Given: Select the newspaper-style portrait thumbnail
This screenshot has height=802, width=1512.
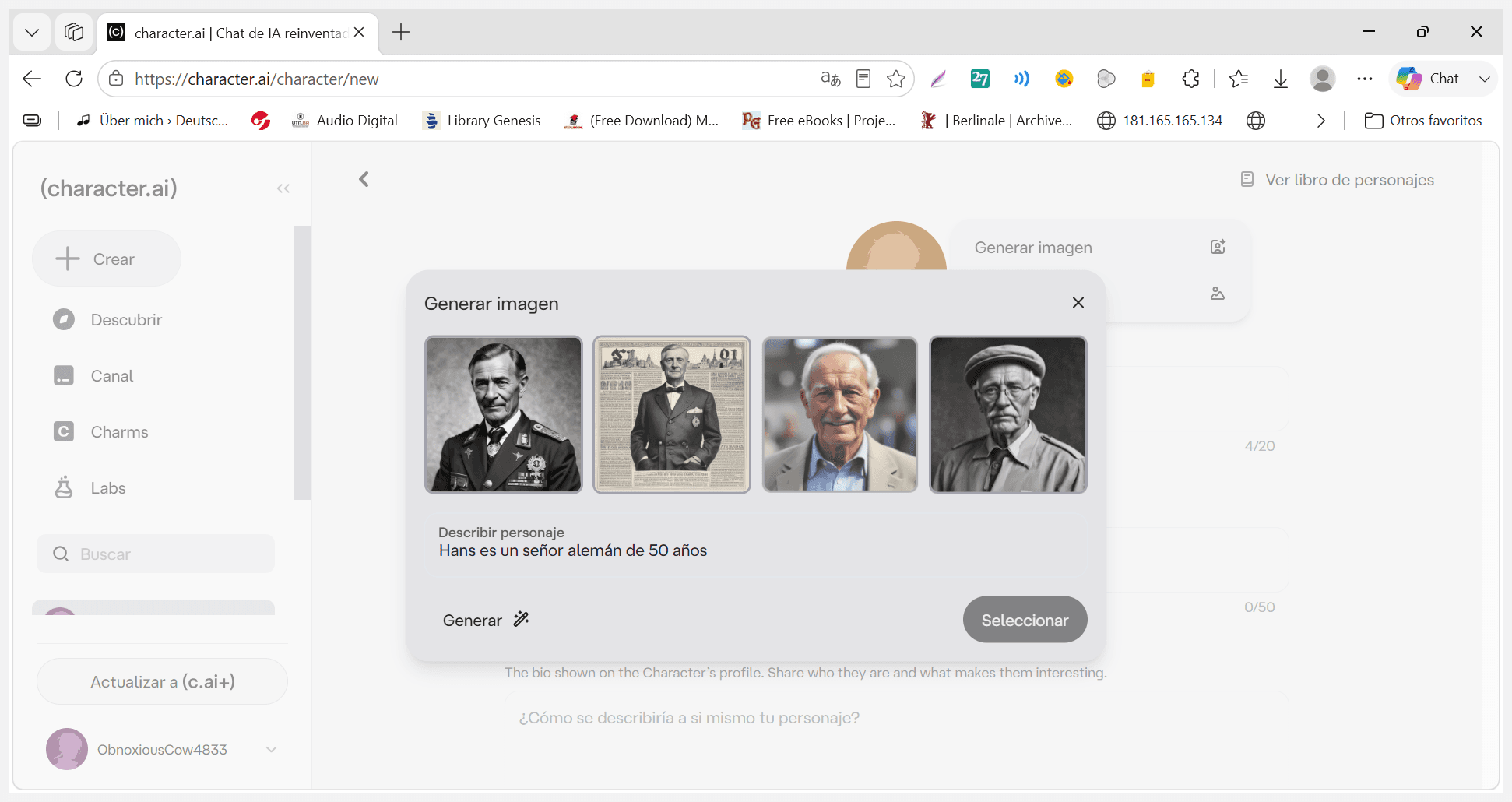Looking at the screenshot, I should coord(672,414).
